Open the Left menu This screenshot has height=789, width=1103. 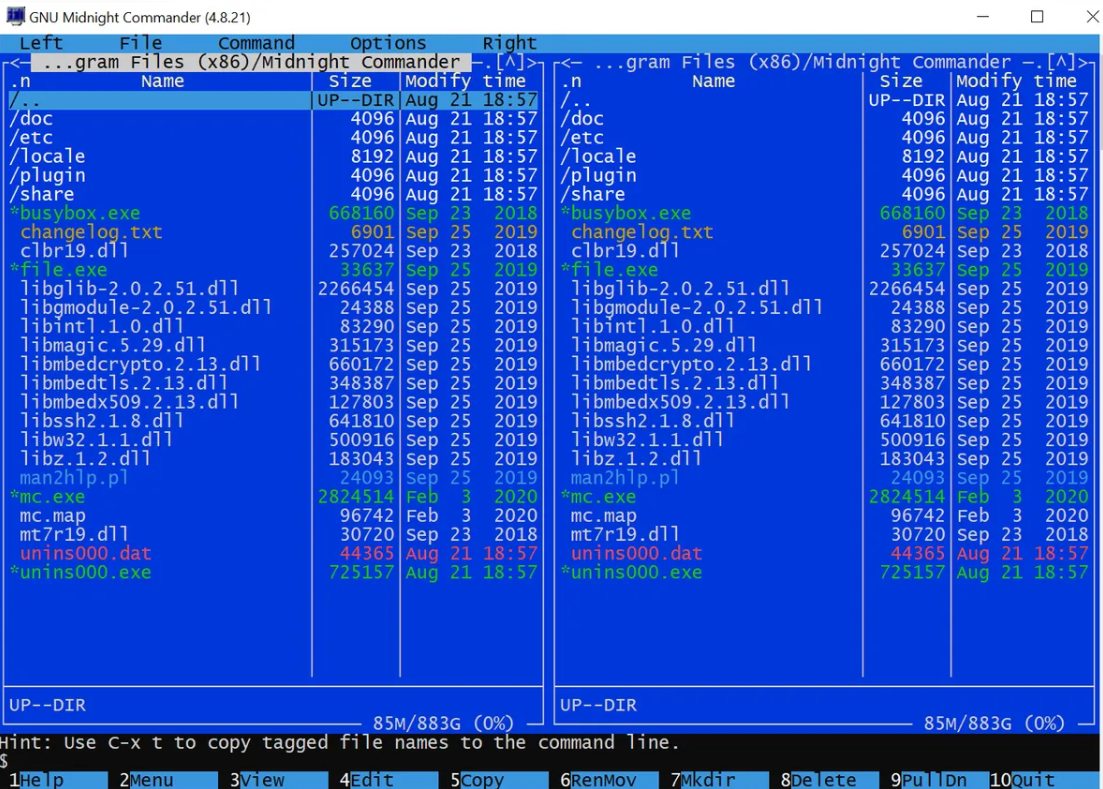(42, 43)
